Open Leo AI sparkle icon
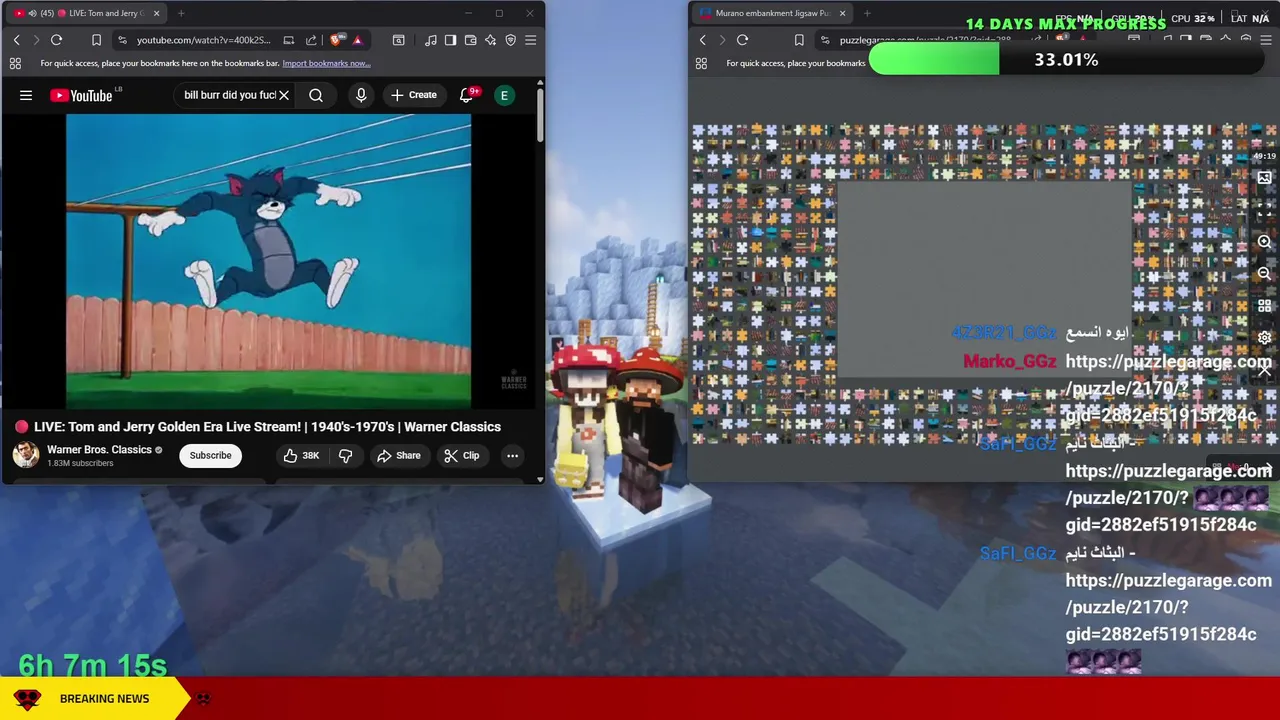This screenshot has height=720, width=1280. click(490, 40)
